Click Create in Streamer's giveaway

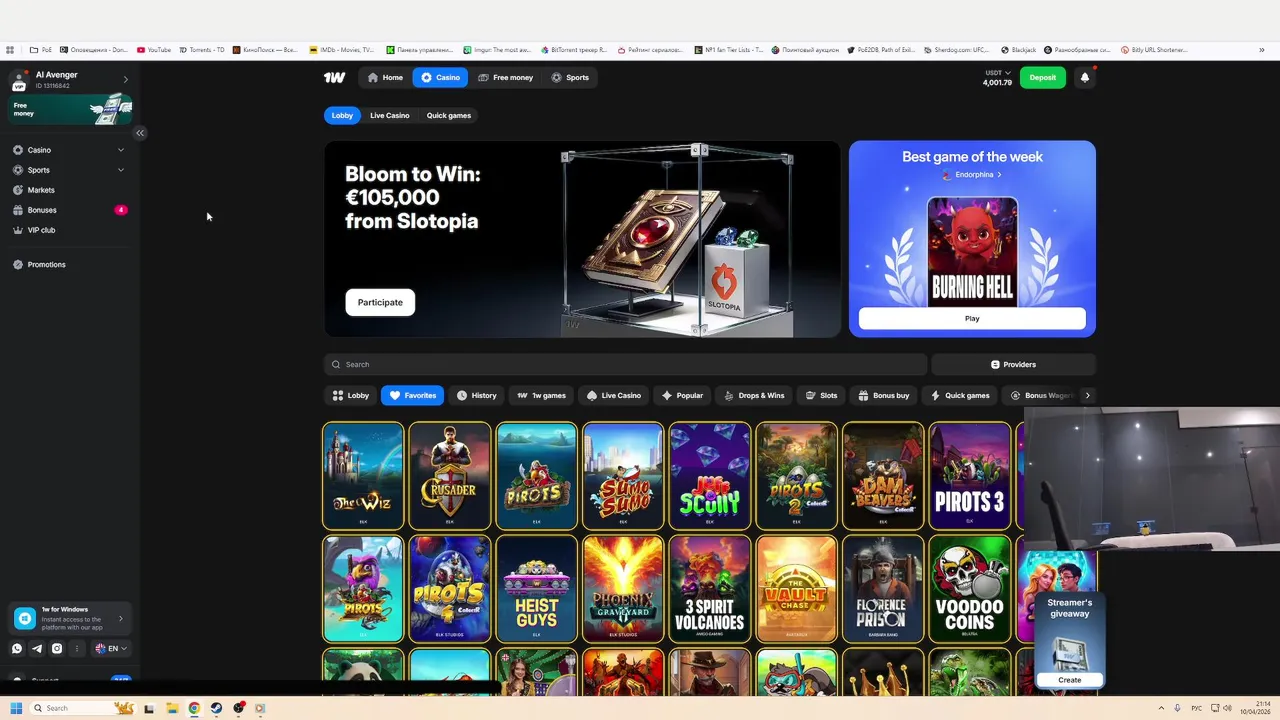point(1070,680)
